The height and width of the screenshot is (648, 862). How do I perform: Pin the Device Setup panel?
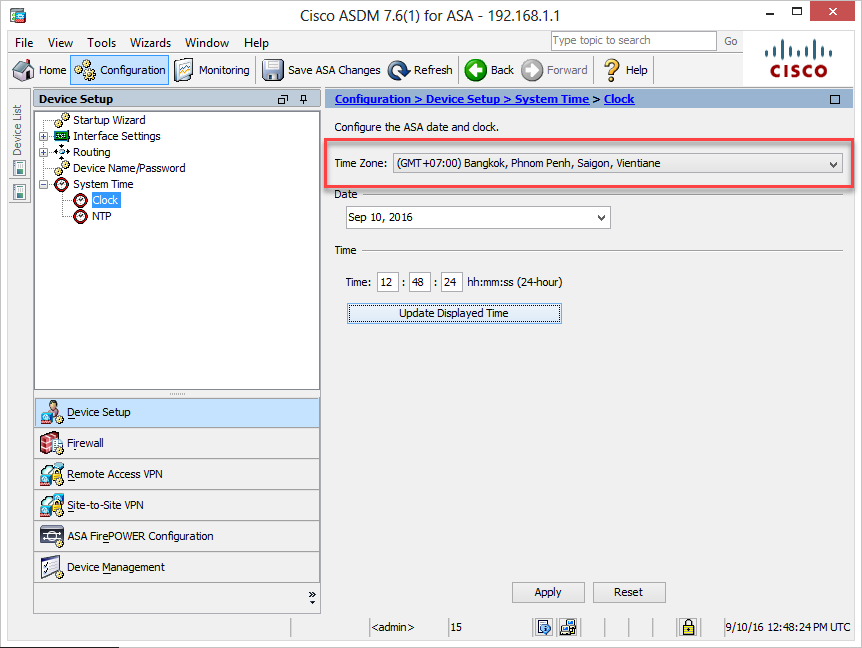coord(303,99)
